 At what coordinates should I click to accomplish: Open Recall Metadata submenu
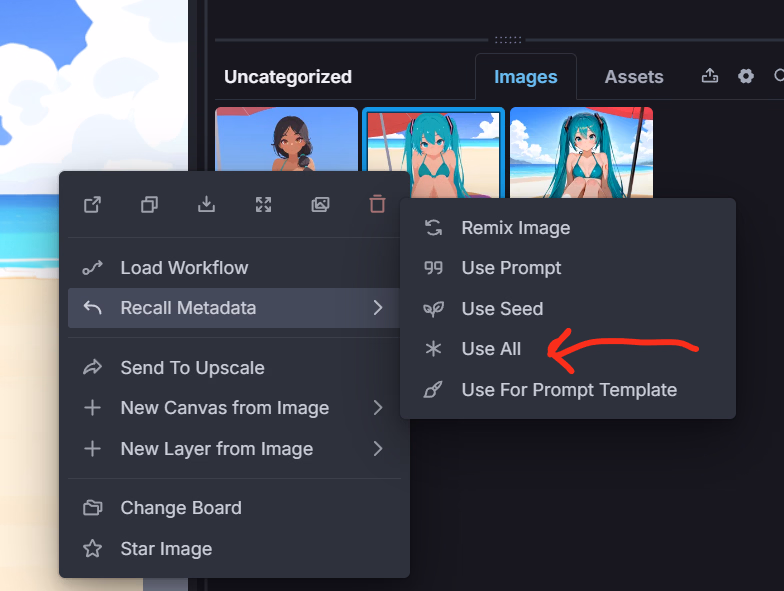click(x=234, y=308)
